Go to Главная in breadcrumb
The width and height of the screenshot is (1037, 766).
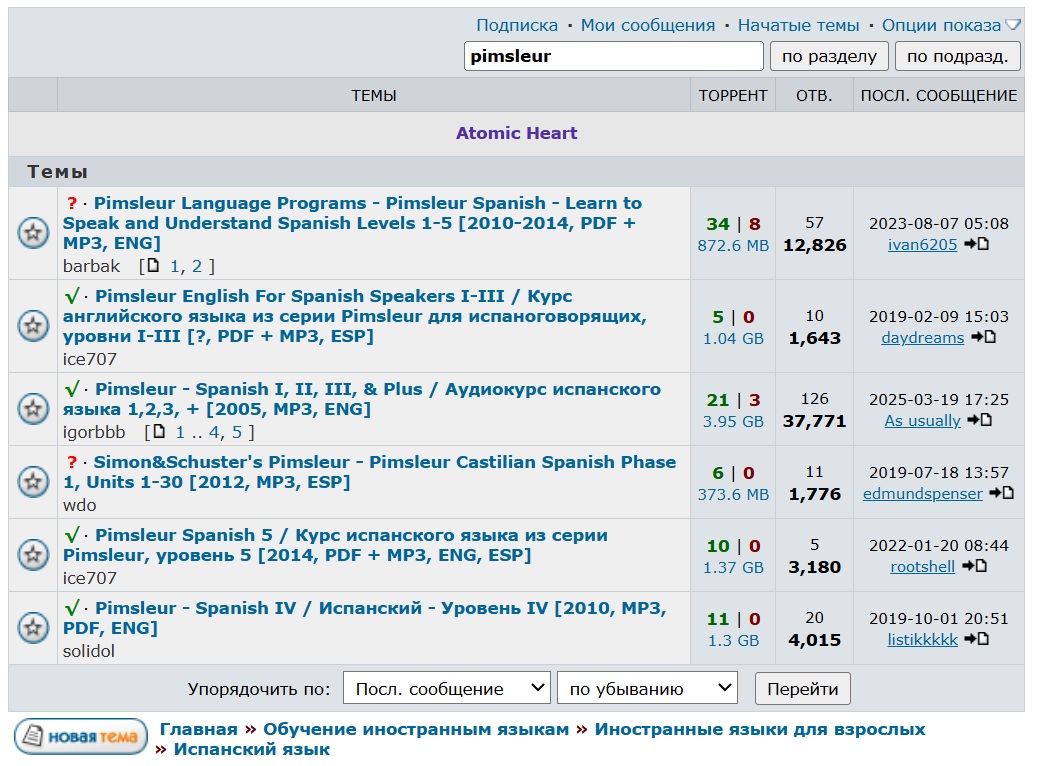(x=198, y=729)
